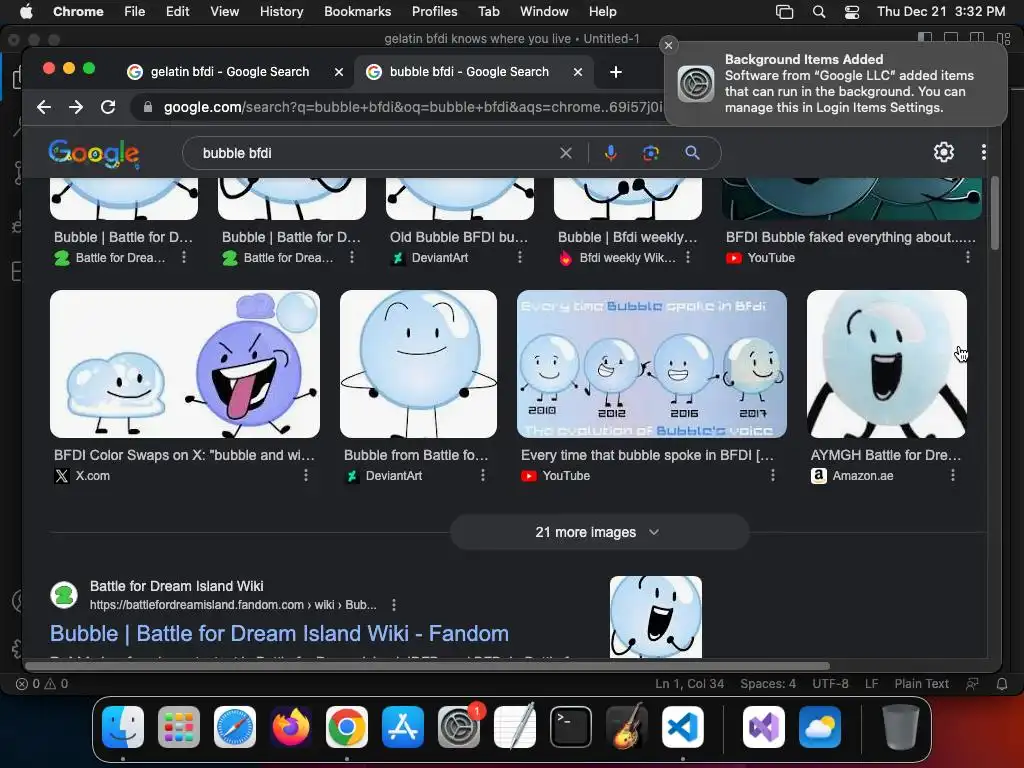The image size is (1024, 768).
Task: Open Google Lens image search icon
Action: click(650, 153)
